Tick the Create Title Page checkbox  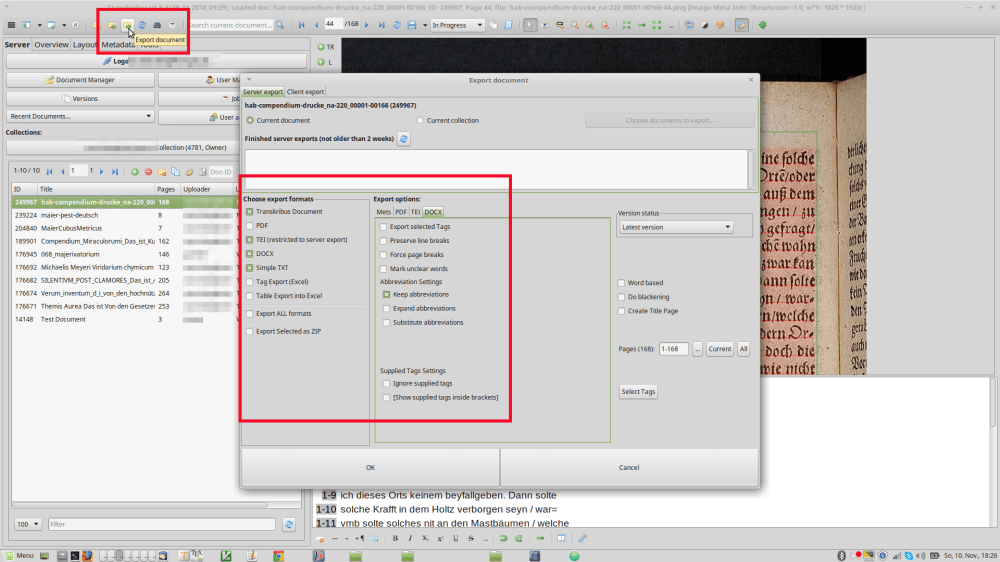621,311
